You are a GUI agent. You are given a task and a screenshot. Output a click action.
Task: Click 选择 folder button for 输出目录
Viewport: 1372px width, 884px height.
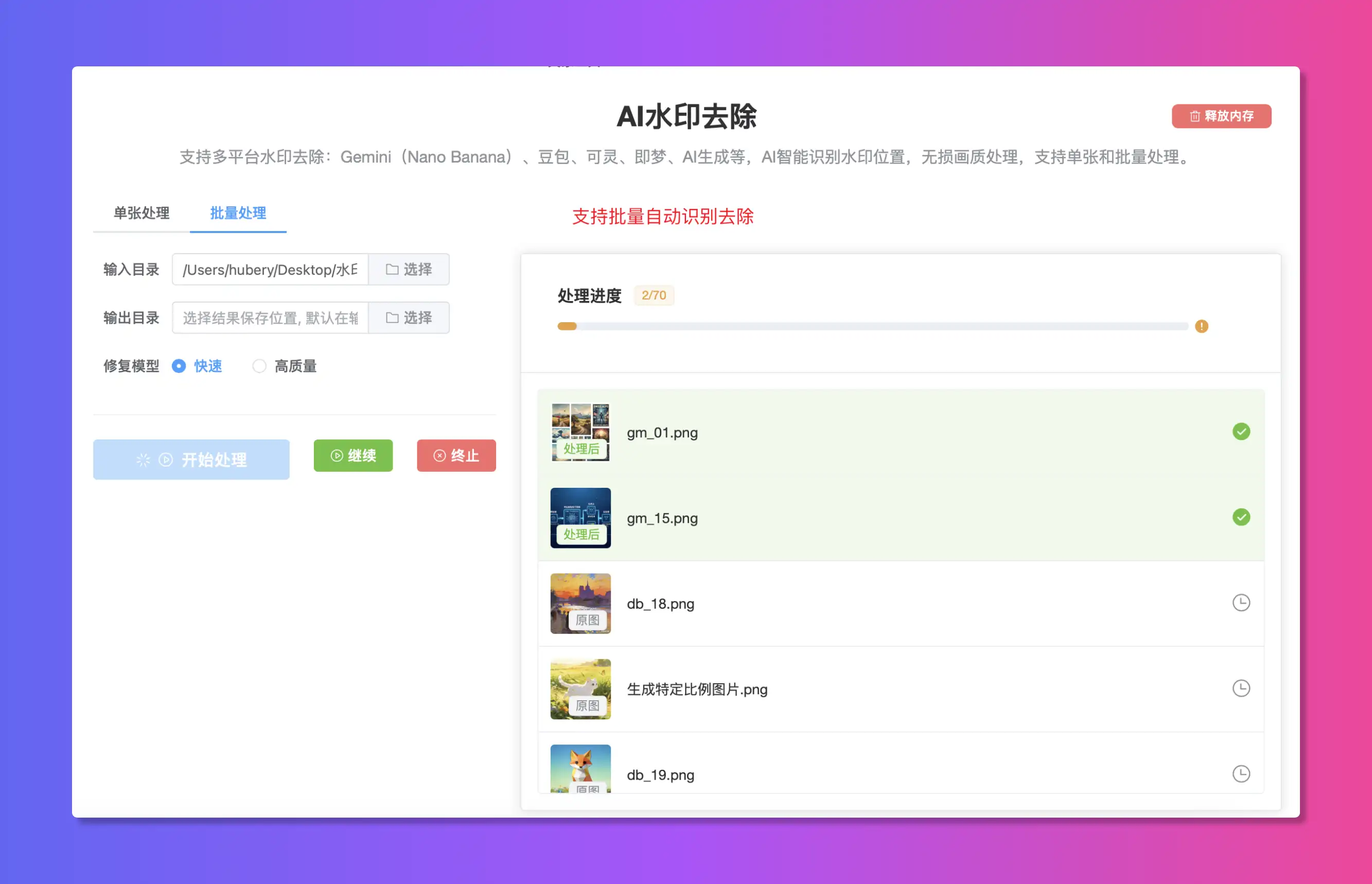pyautogui.click(x=409, y=318)
